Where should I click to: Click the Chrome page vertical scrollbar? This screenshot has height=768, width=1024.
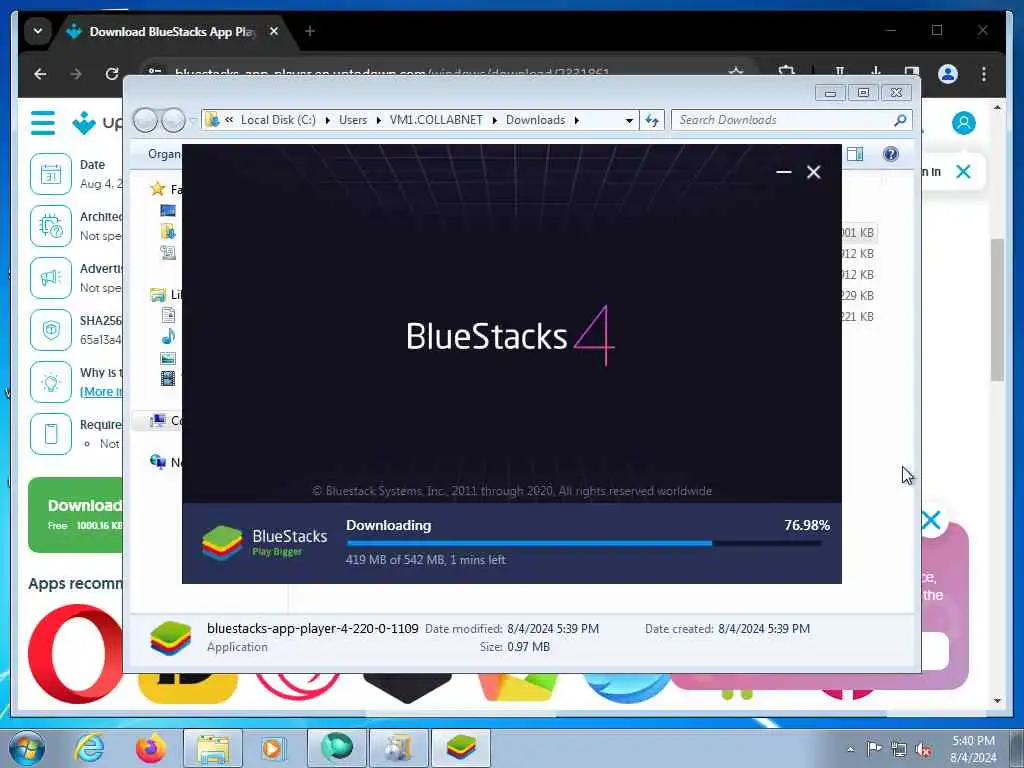pyautogui.click(x=997, y=309)
